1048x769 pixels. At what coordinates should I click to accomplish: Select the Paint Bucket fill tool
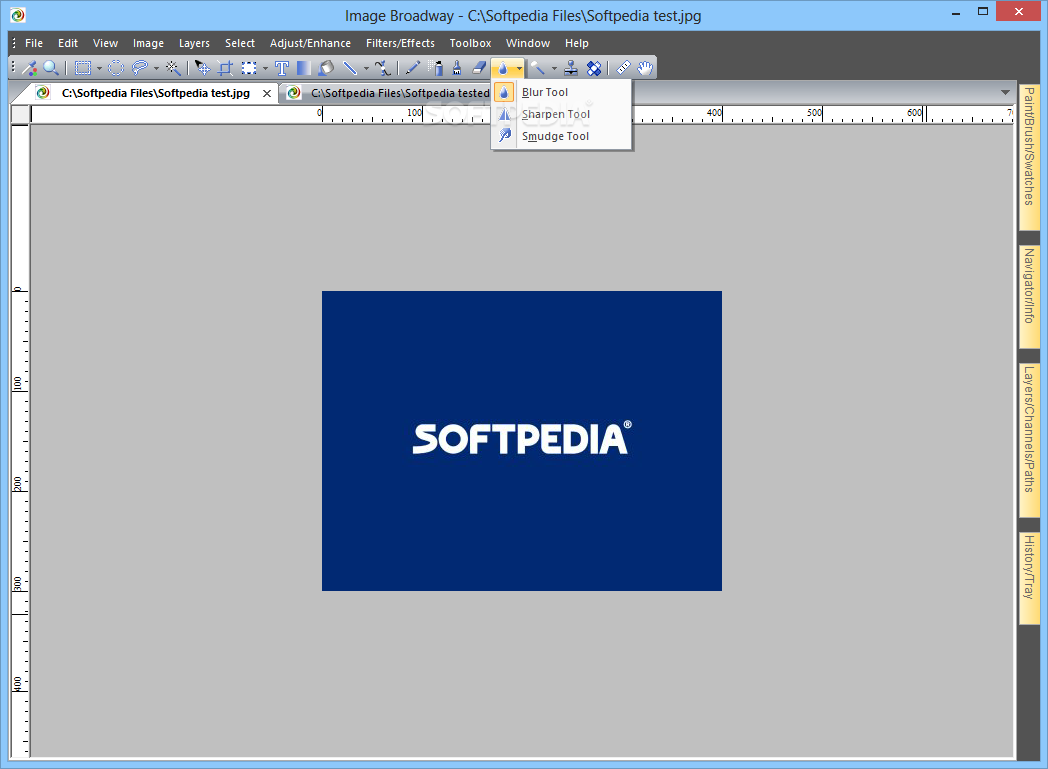coord(326,67)
